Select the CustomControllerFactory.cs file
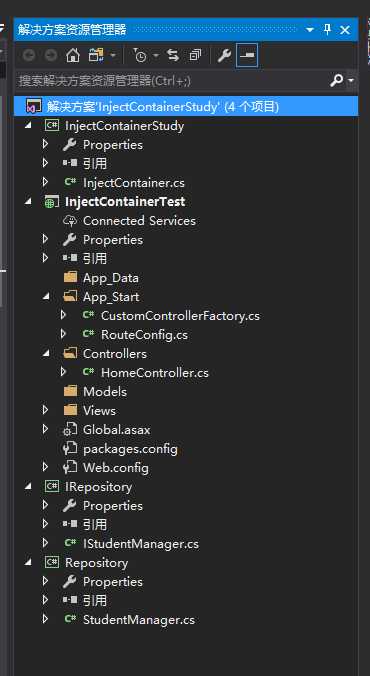Viewport: 370px width, 676px height. click(180, 316)
